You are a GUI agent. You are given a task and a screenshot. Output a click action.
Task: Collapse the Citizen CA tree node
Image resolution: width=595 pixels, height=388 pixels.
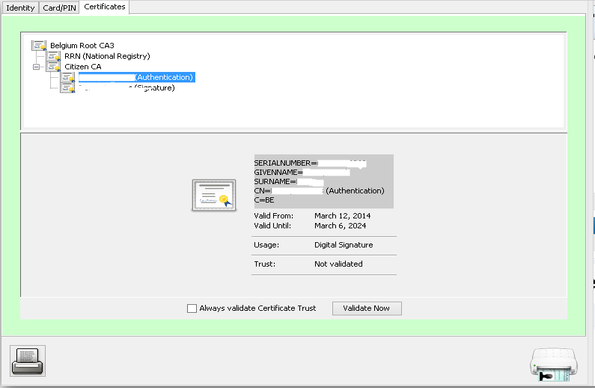36,67
